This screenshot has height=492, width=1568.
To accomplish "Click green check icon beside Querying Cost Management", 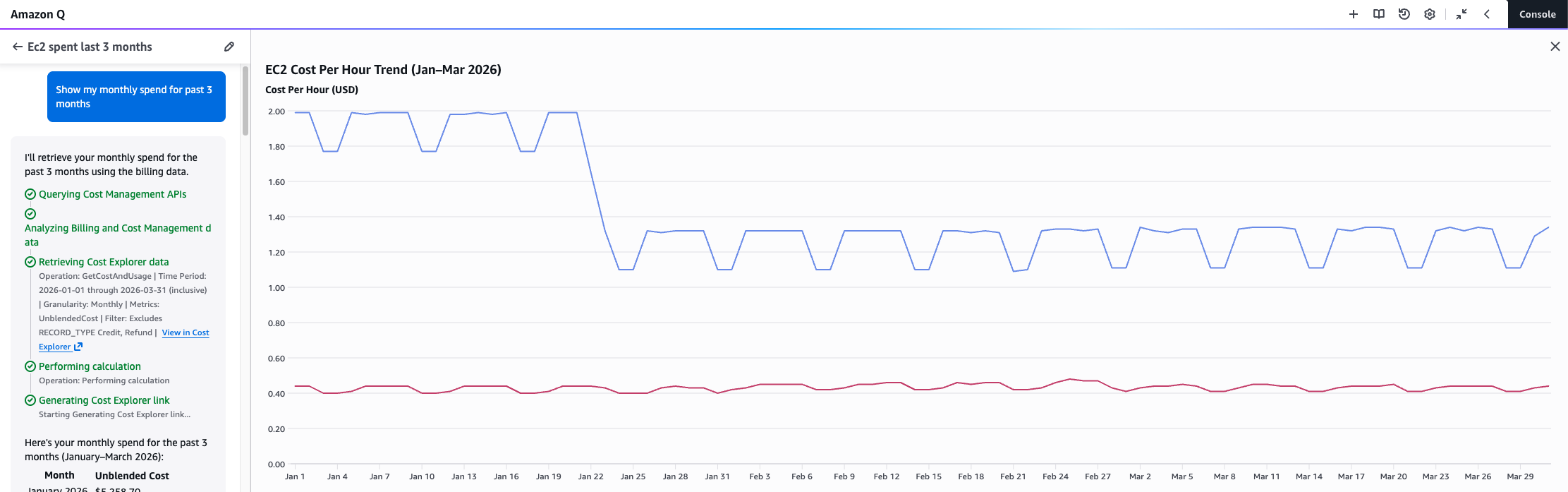I will (30, 194).
